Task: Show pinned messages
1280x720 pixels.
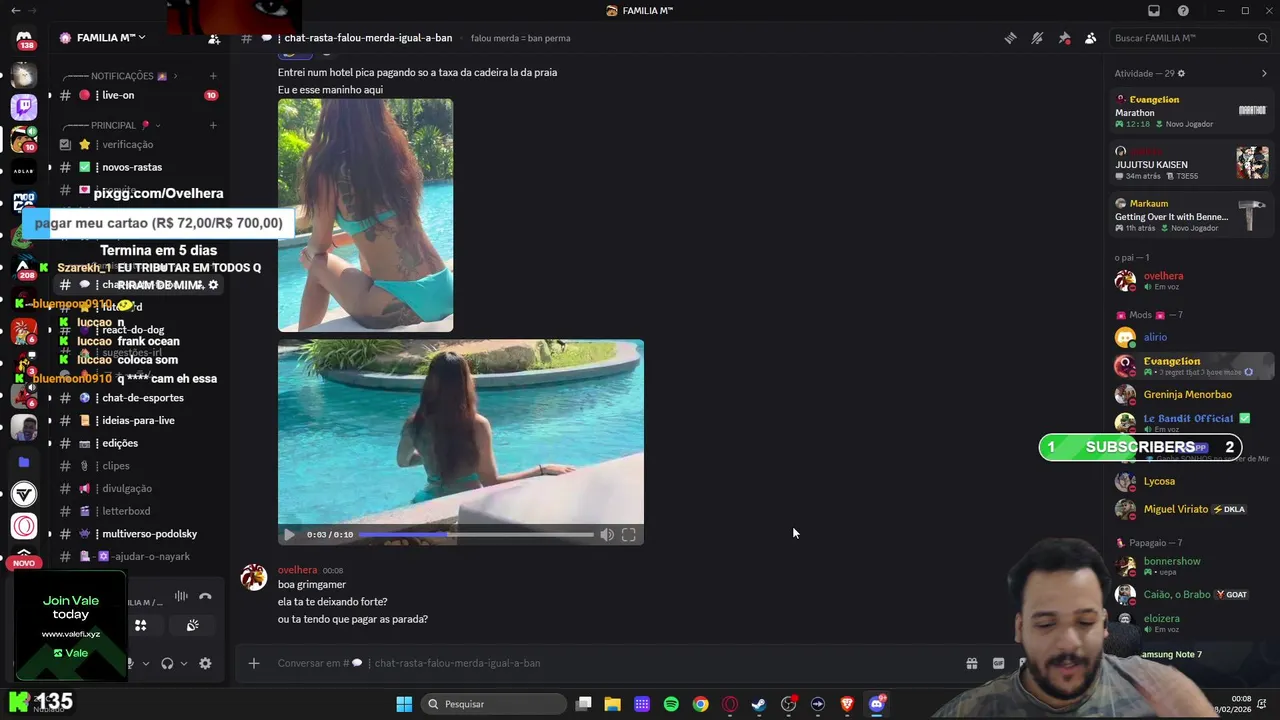Action: click(x=1064, y=38)
